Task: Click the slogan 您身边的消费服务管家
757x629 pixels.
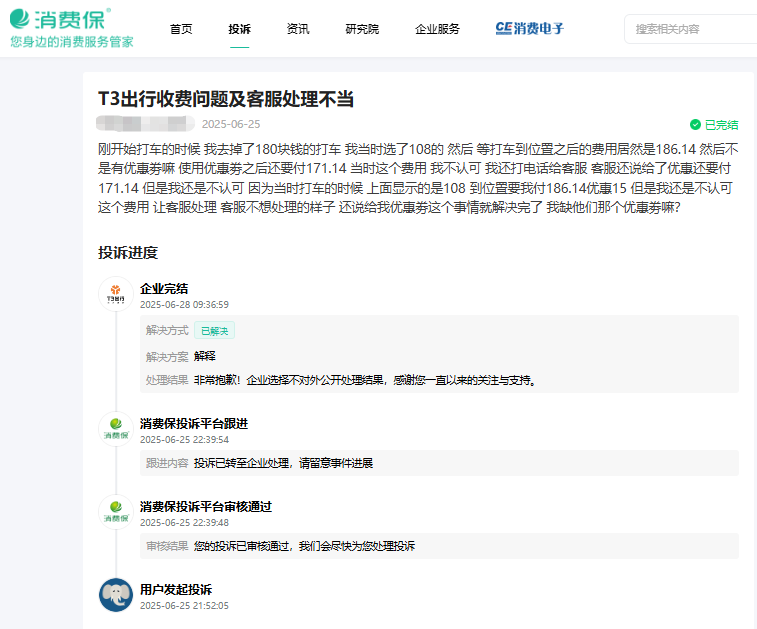Action: click(72, 42)
